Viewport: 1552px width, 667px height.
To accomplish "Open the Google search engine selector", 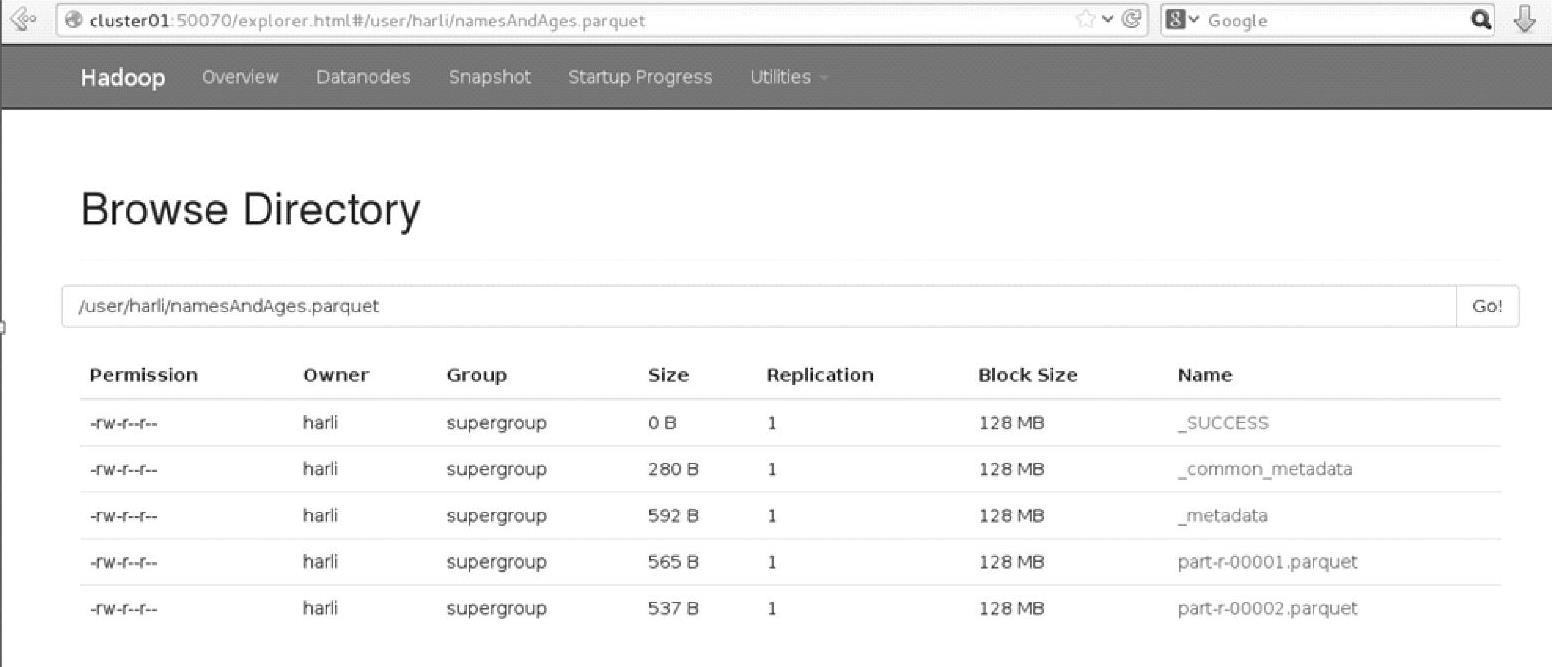I will [1181, 20].
